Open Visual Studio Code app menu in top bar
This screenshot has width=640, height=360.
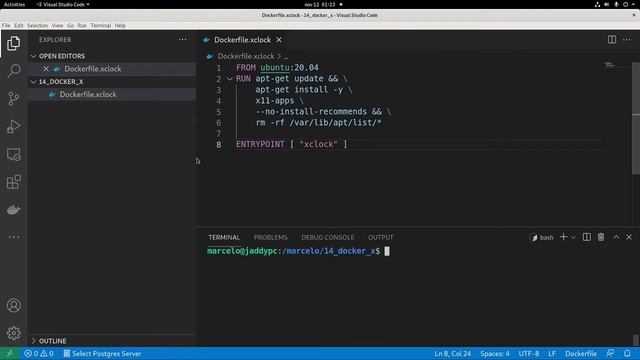63,4
